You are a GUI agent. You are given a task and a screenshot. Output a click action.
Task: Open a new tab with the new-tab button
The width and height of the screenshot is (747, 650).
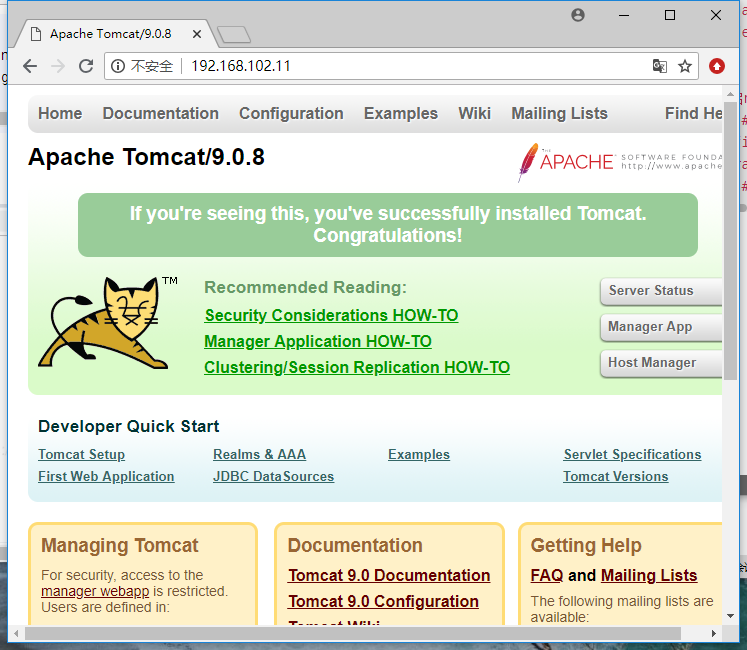pyautogui.click(x=233, y=34)
